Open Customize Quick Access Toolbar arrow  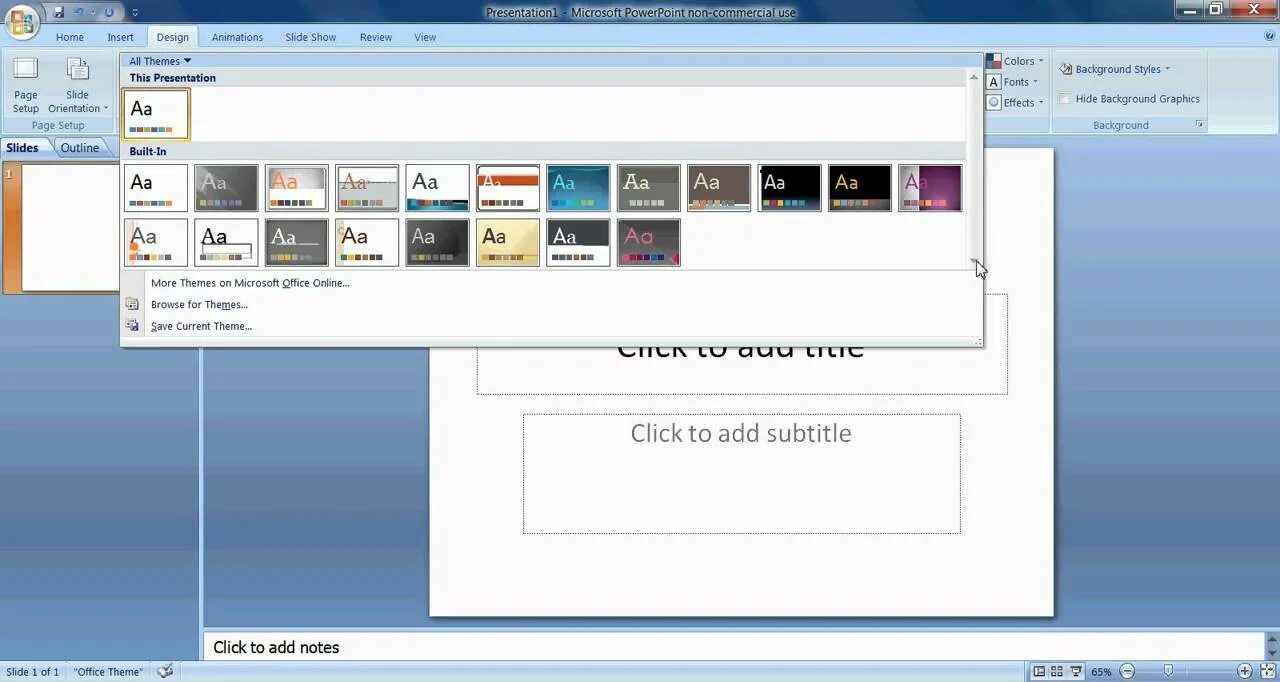(x=135, y=13)
